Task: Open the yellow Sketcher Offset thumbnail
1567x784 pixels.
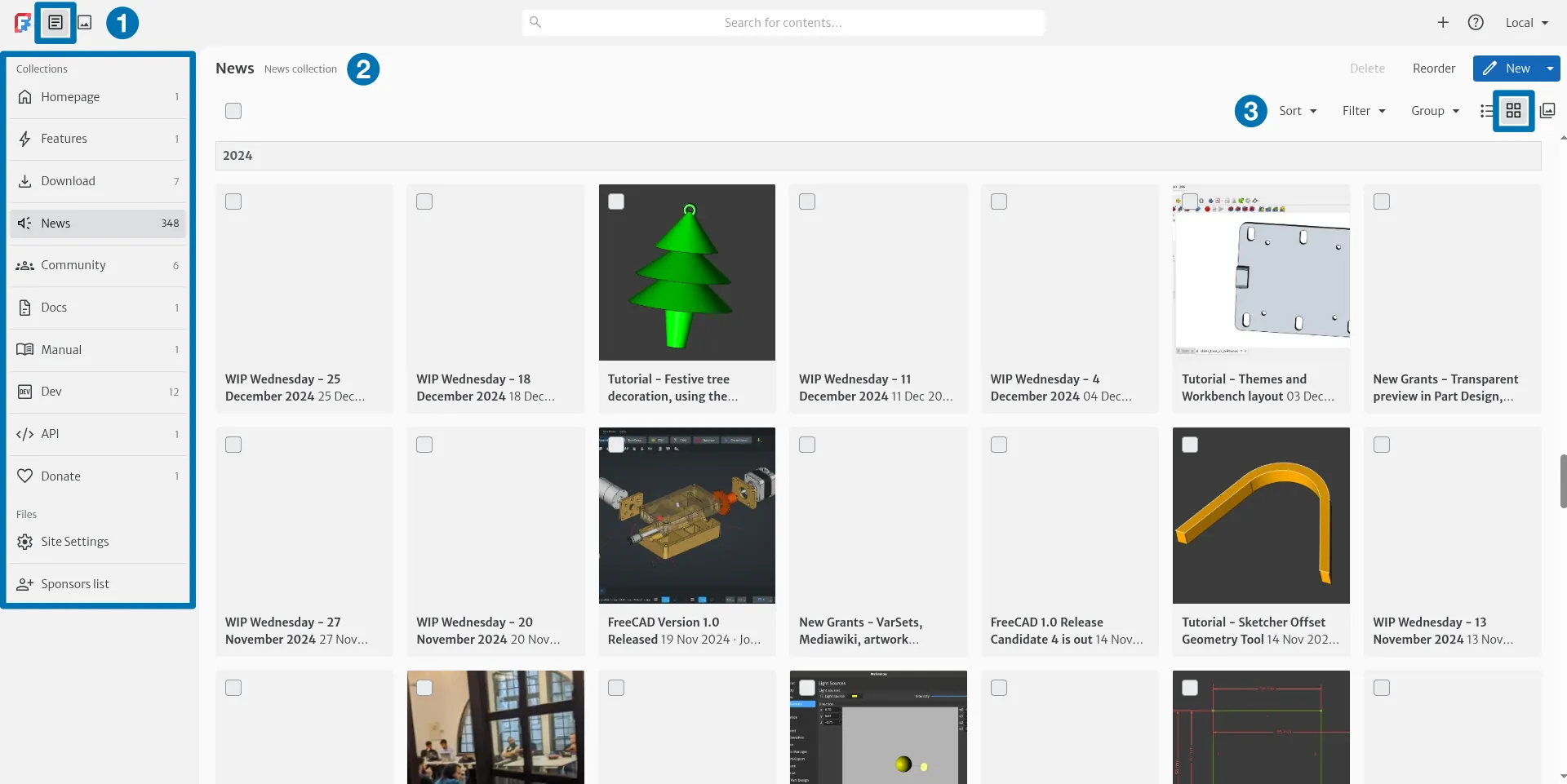Action: point(1261,516)
